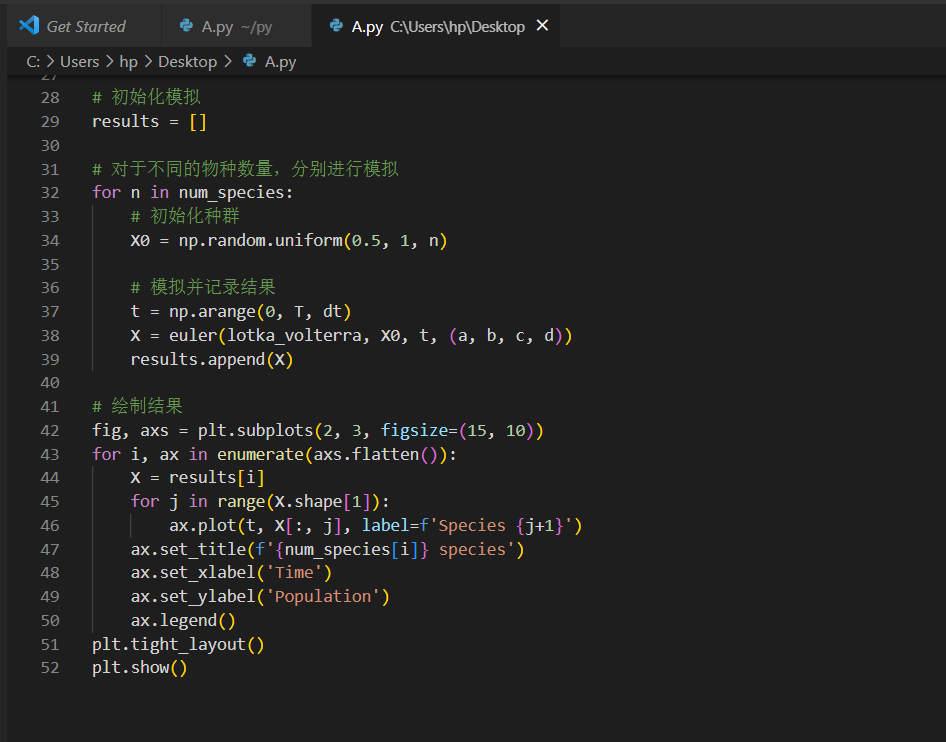Click 'plt.show()' on line 52
The height and width of the screenshot is (742, 946).
pos(139,668)
